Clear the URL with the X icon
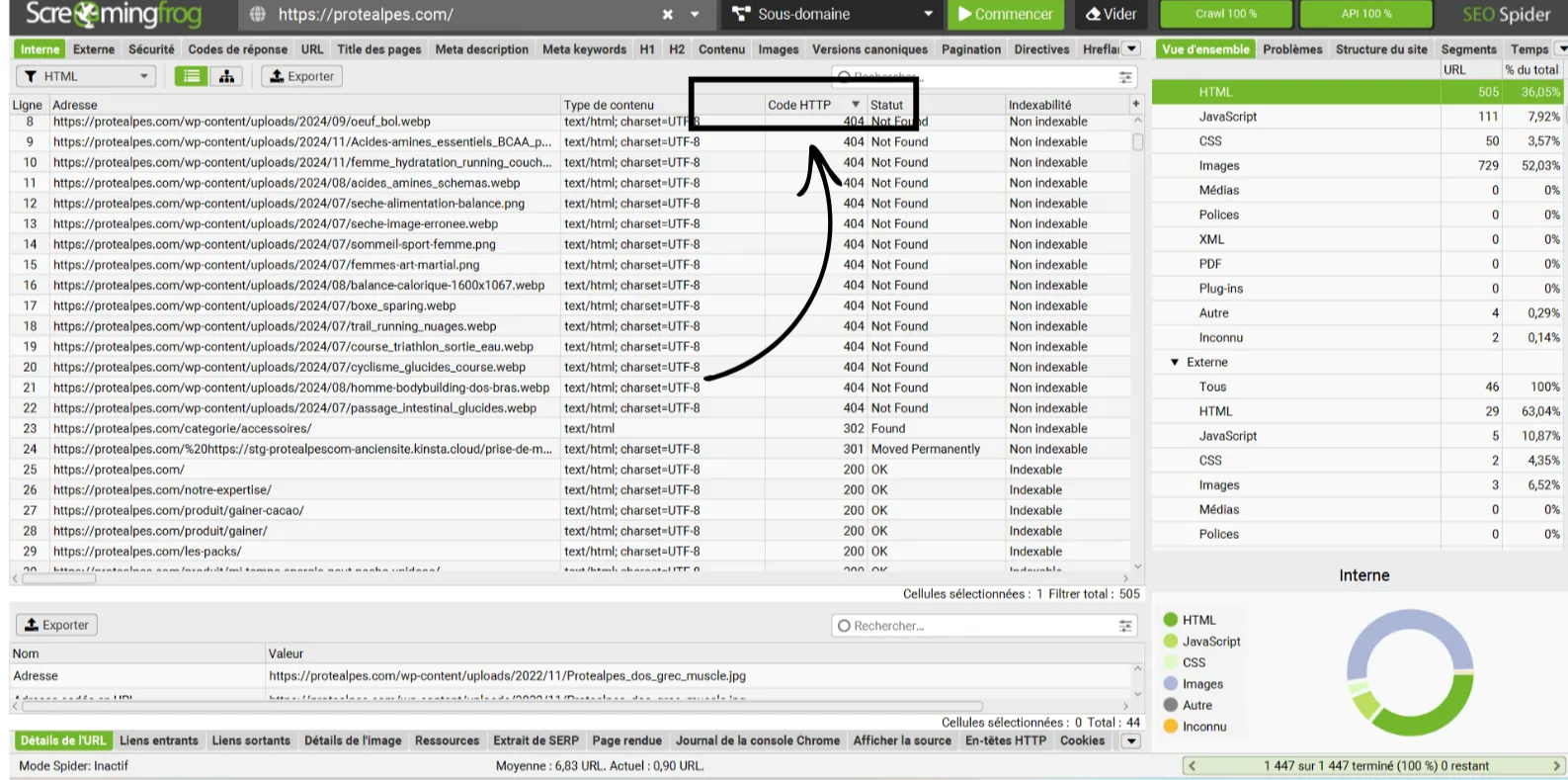This screenshot has height=780, width=1568. pyautogui.click(x=668, y=15)
